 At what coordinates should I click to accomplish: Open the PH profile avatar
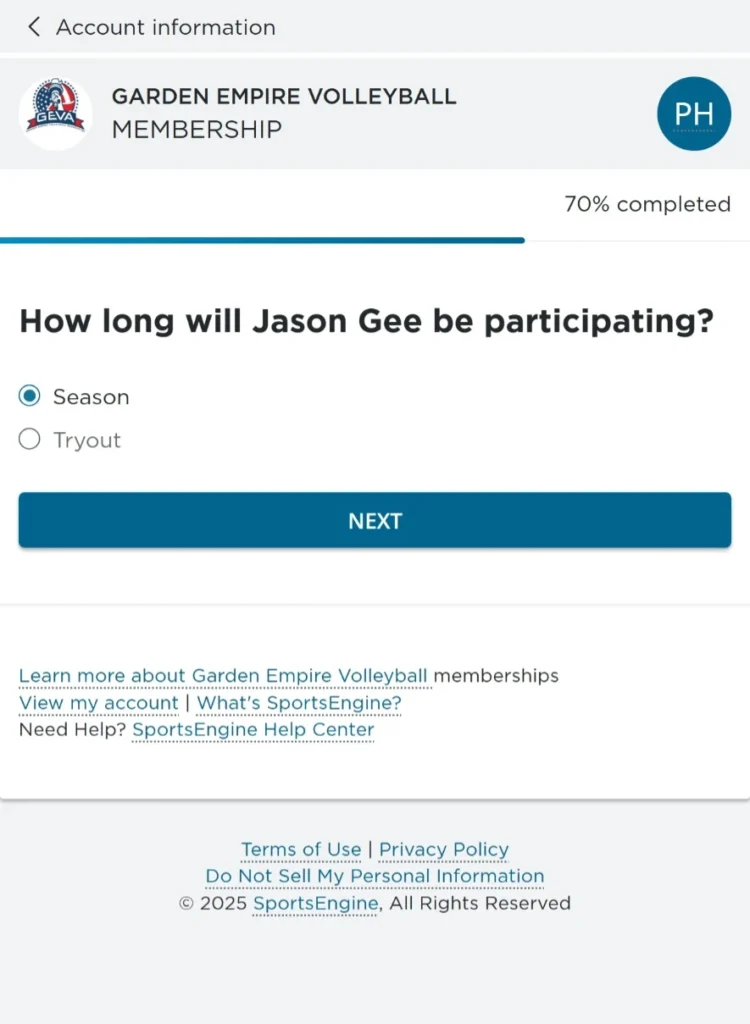[693, 113]
